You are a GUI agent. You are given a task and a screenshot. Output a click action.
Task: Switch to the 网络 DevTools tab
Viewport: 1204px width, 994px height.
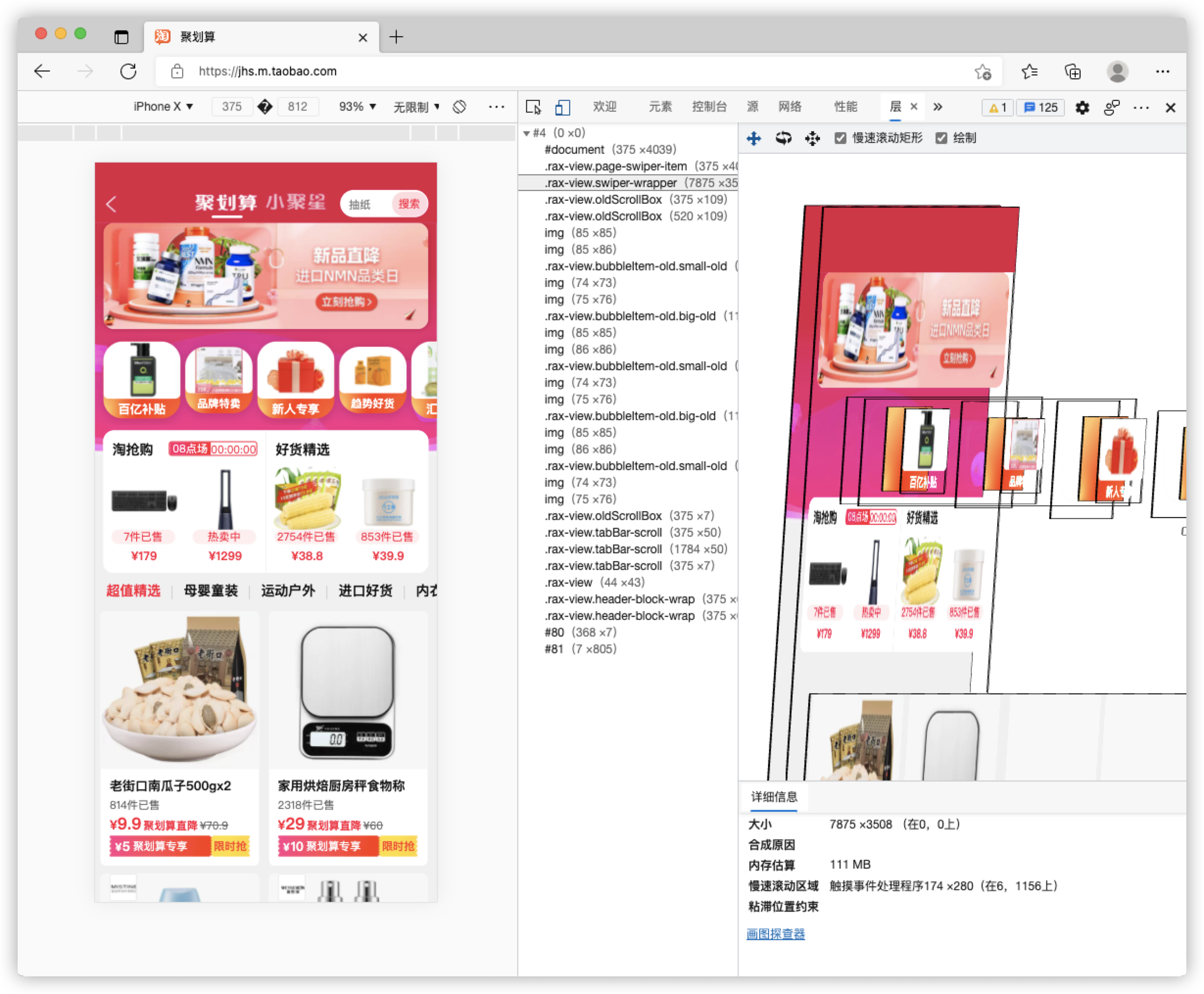[790, 107]
